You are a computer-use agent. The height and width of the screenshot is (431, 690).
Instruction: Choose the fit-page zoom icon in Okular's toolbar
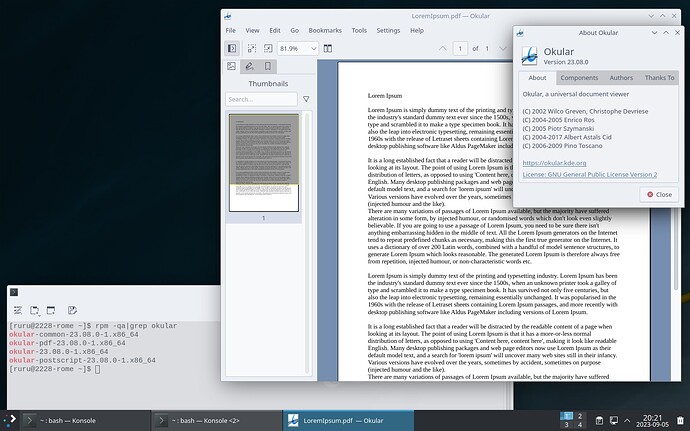(268, 48)
